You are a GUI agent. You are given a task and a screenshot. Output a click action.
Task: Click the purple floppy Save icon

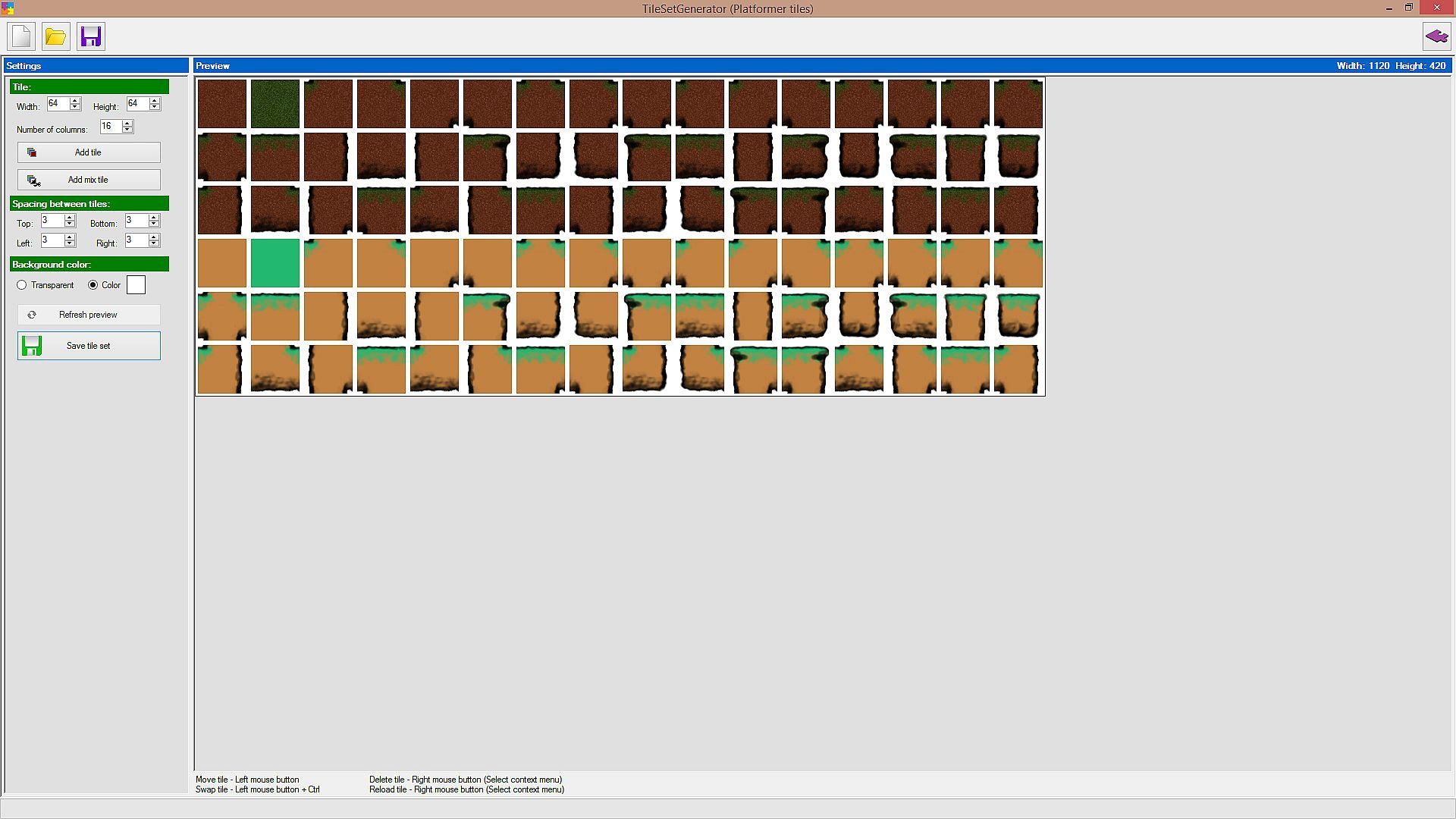point(91,36)
